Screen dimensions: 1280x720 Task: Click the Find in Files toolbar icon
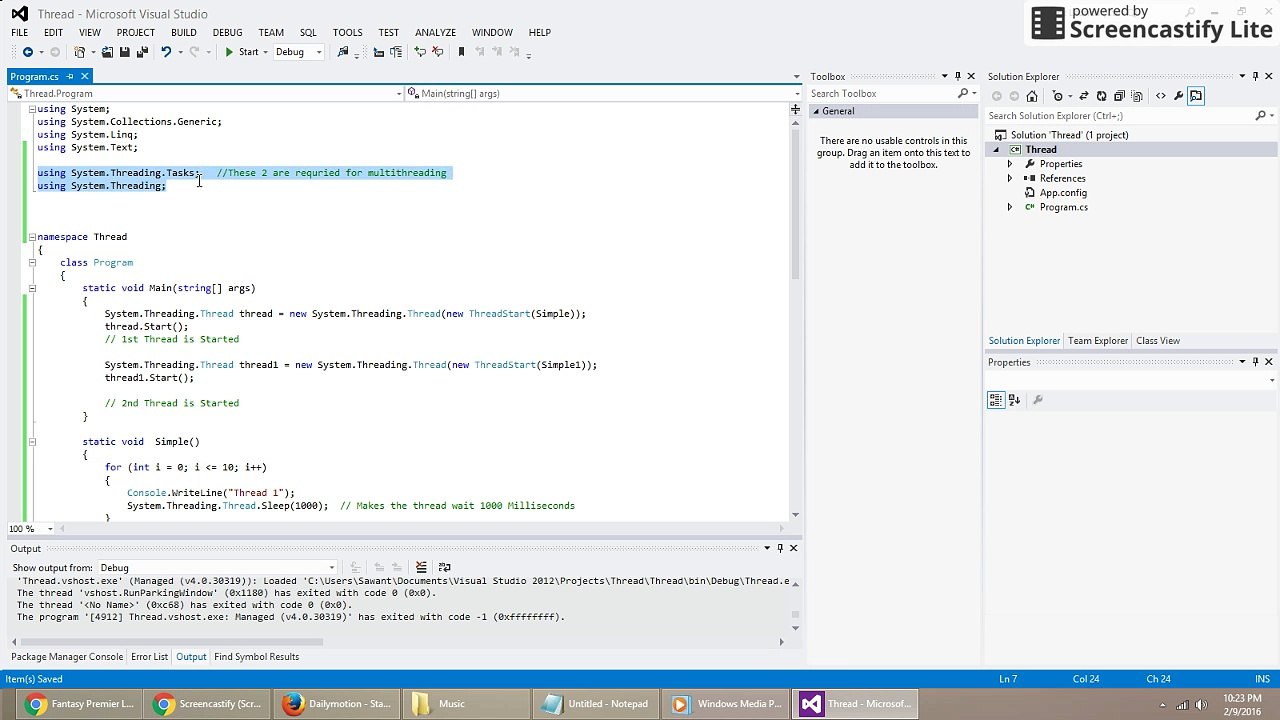(343, 52)
